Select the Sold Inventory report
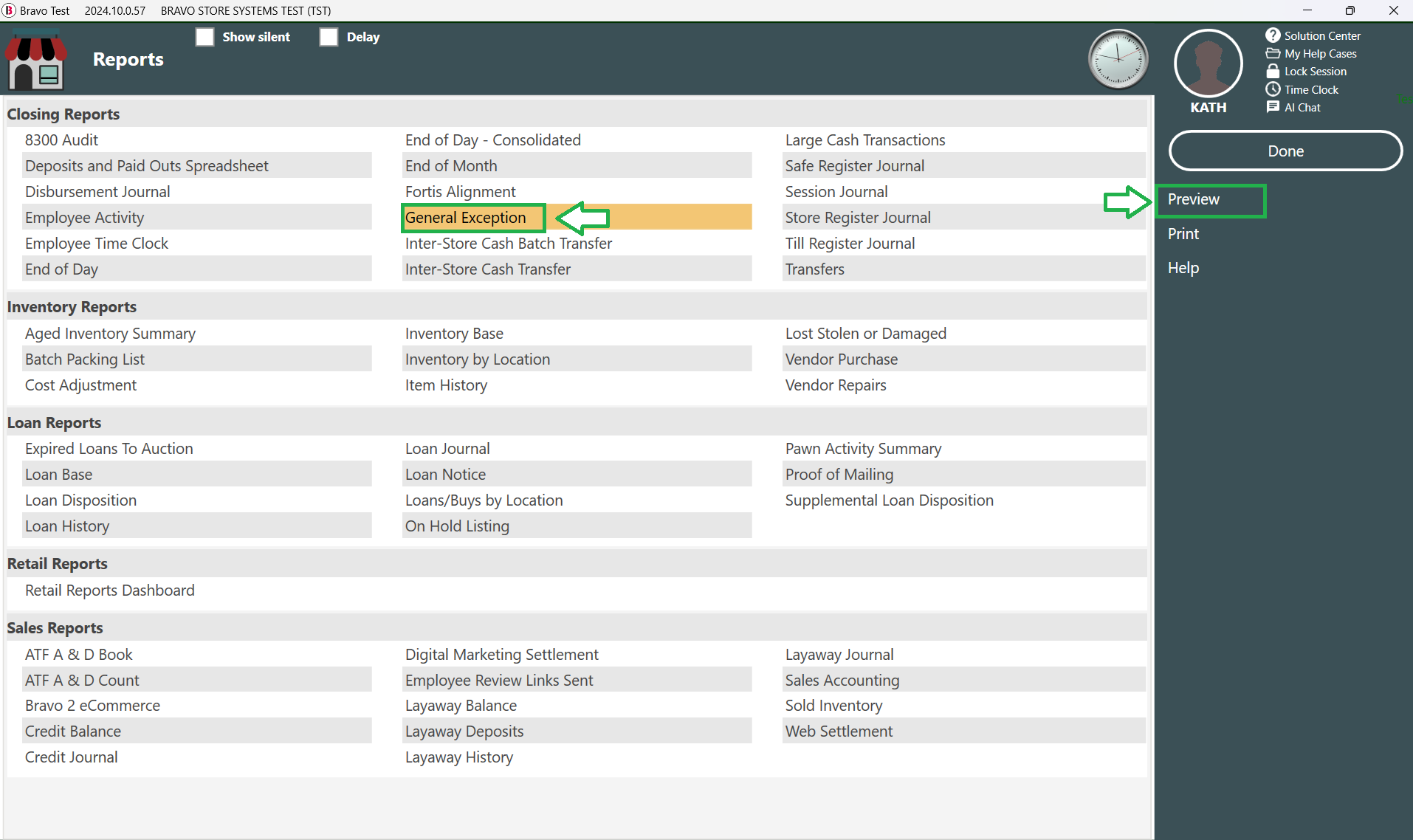The height and width of the screenshot is (840, 1413). pos(964,705)
